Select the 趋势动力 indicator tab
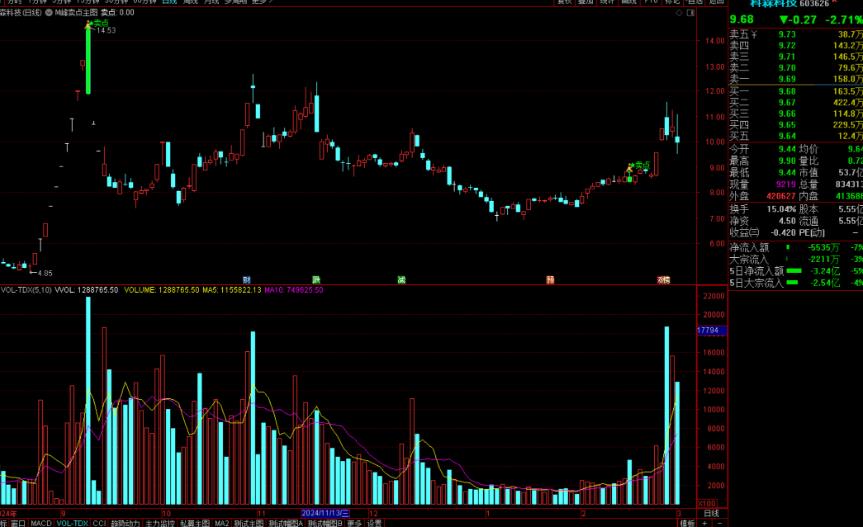 [125, 523]
